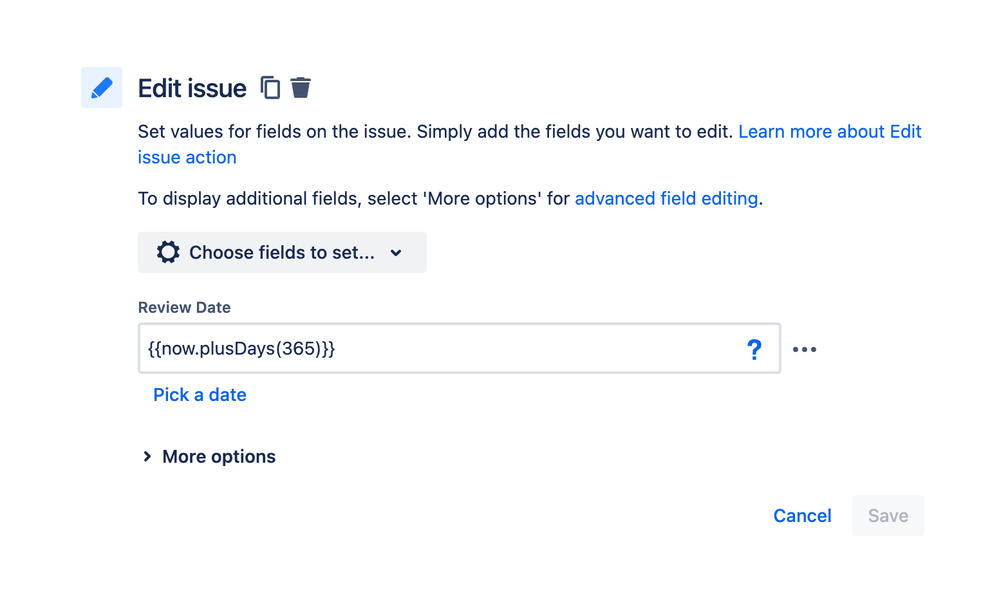Open the Choose fields to set... dropdown
Screen dimensions: 999x614
(282, 252)
